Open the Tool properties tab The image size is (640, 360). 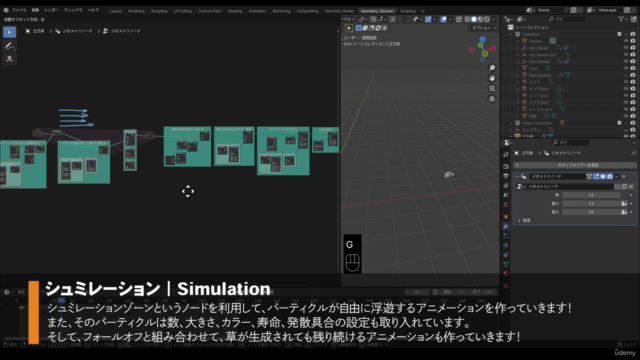(x=506, y=155)
